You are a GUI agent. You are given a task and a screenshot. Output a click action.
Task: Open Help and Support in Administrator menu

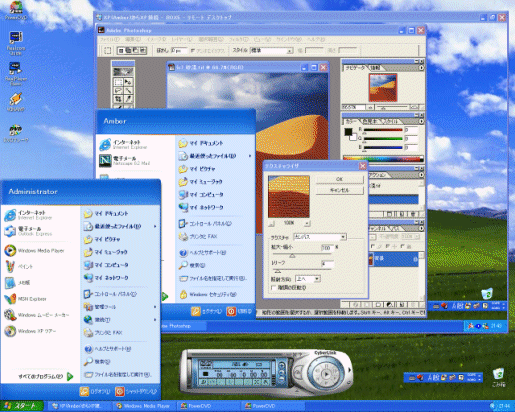pyautogui.click(x=107, y=349)
